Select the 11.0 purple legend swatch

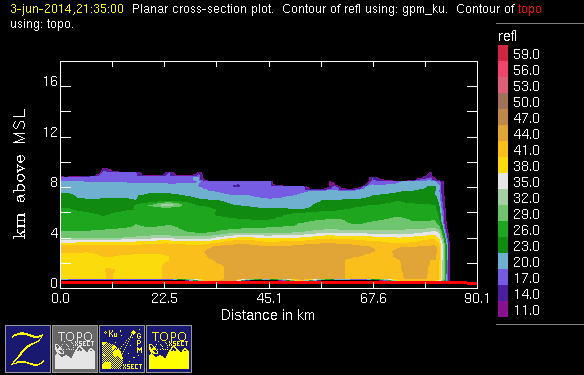click(x=503, y=309)
